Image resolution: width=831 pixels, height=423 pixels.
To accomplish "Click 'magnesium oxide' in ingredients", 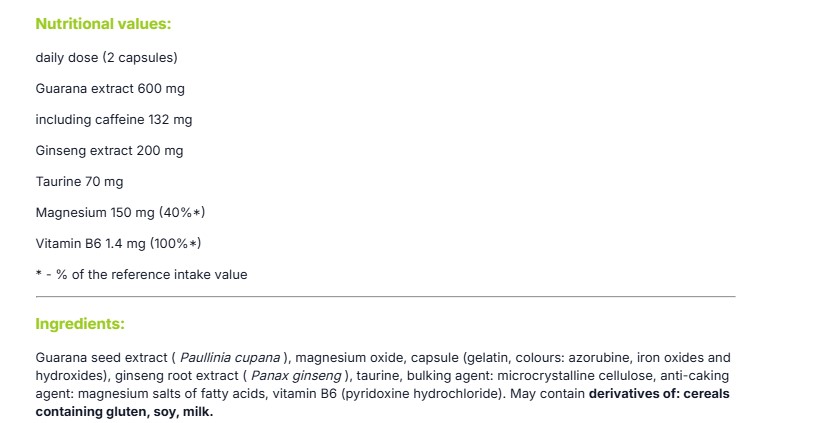I will tap(350, 358).
